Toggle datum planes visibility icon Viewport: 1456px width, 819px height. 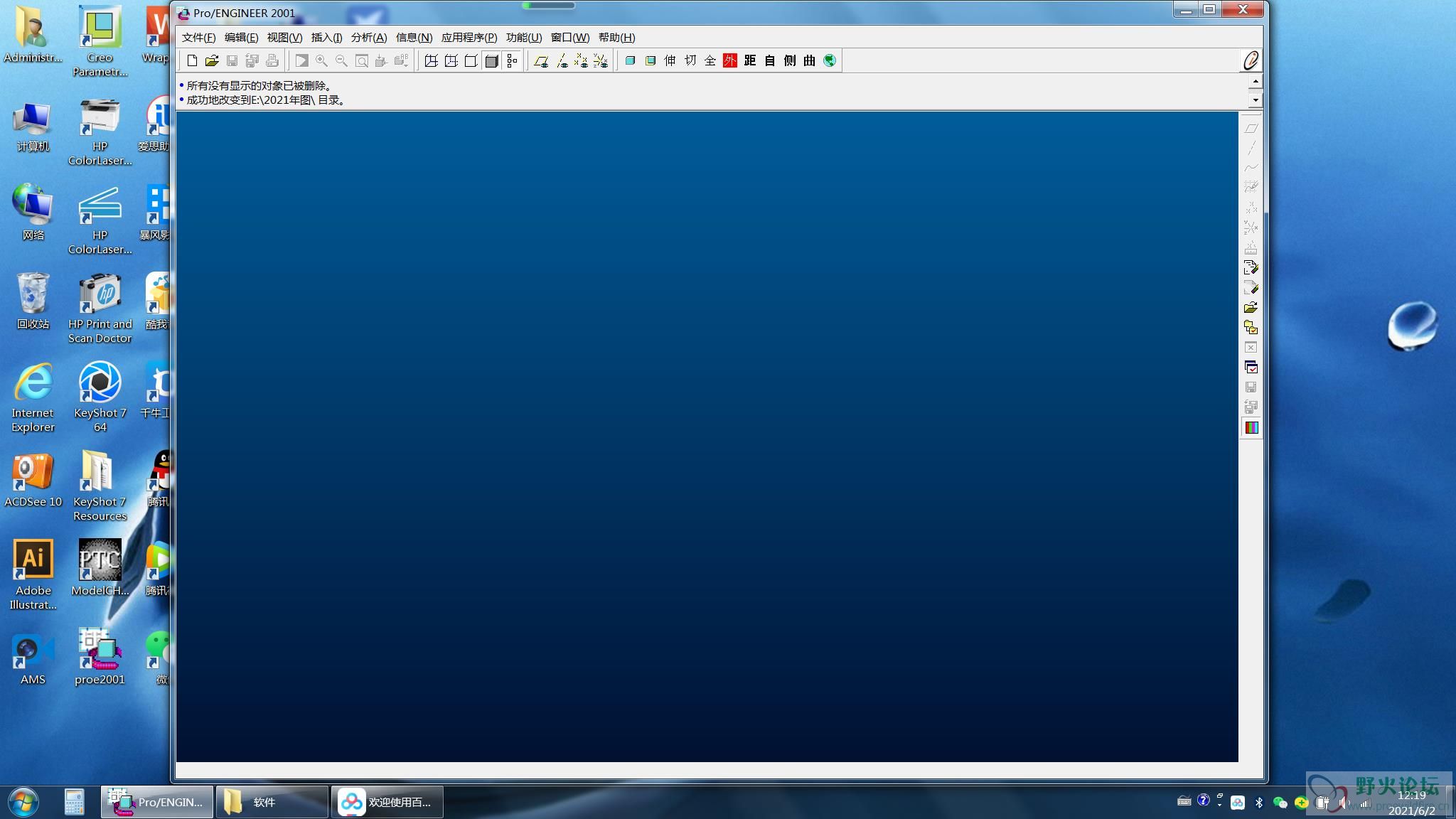(x=541, y=61)
